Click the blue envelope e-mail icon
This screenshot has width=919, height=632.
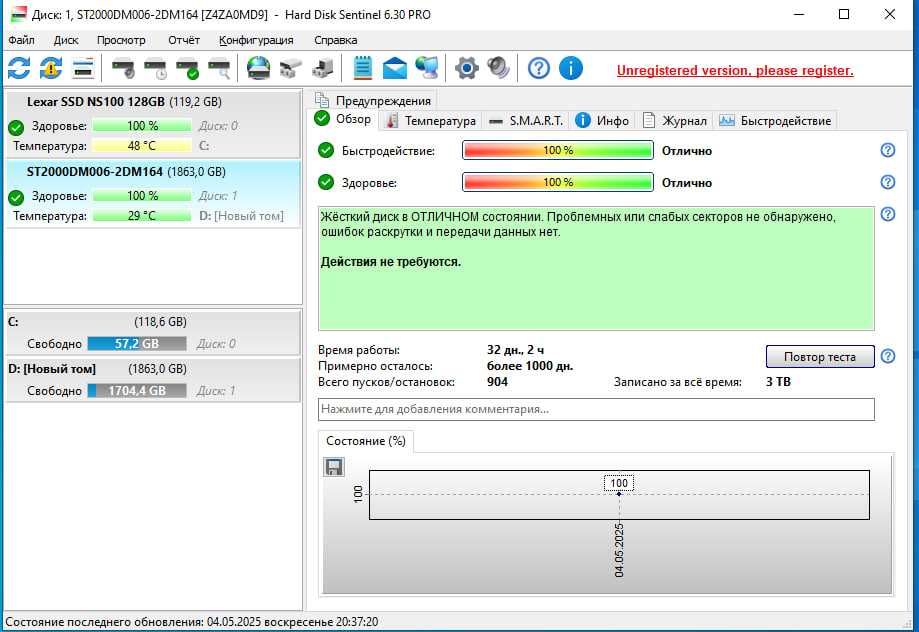point(394,68)
